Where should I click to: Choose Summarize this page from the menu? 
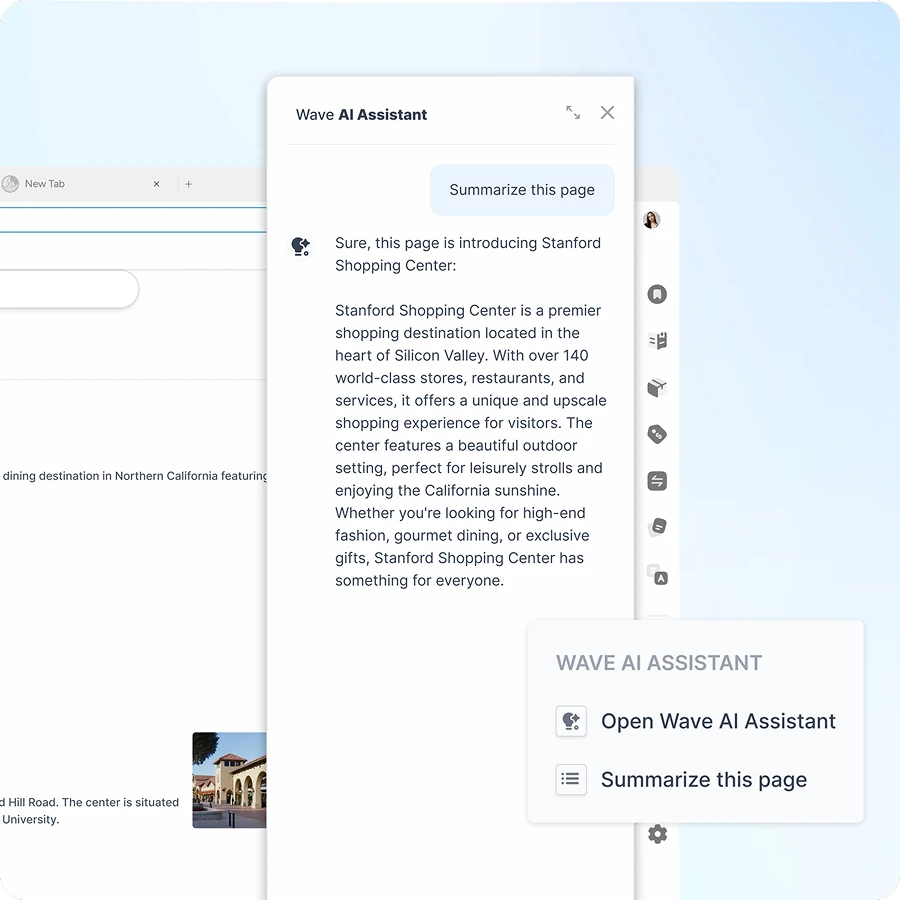[703, 780]
